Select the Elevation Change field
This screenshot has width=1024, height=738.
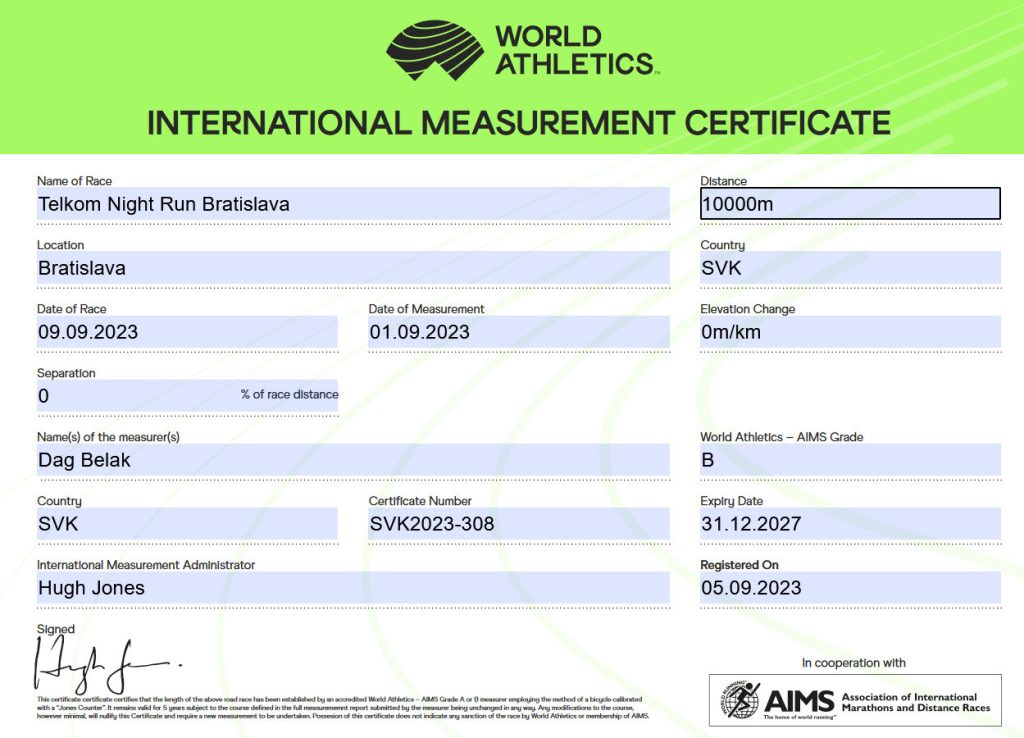coord(850,332)
